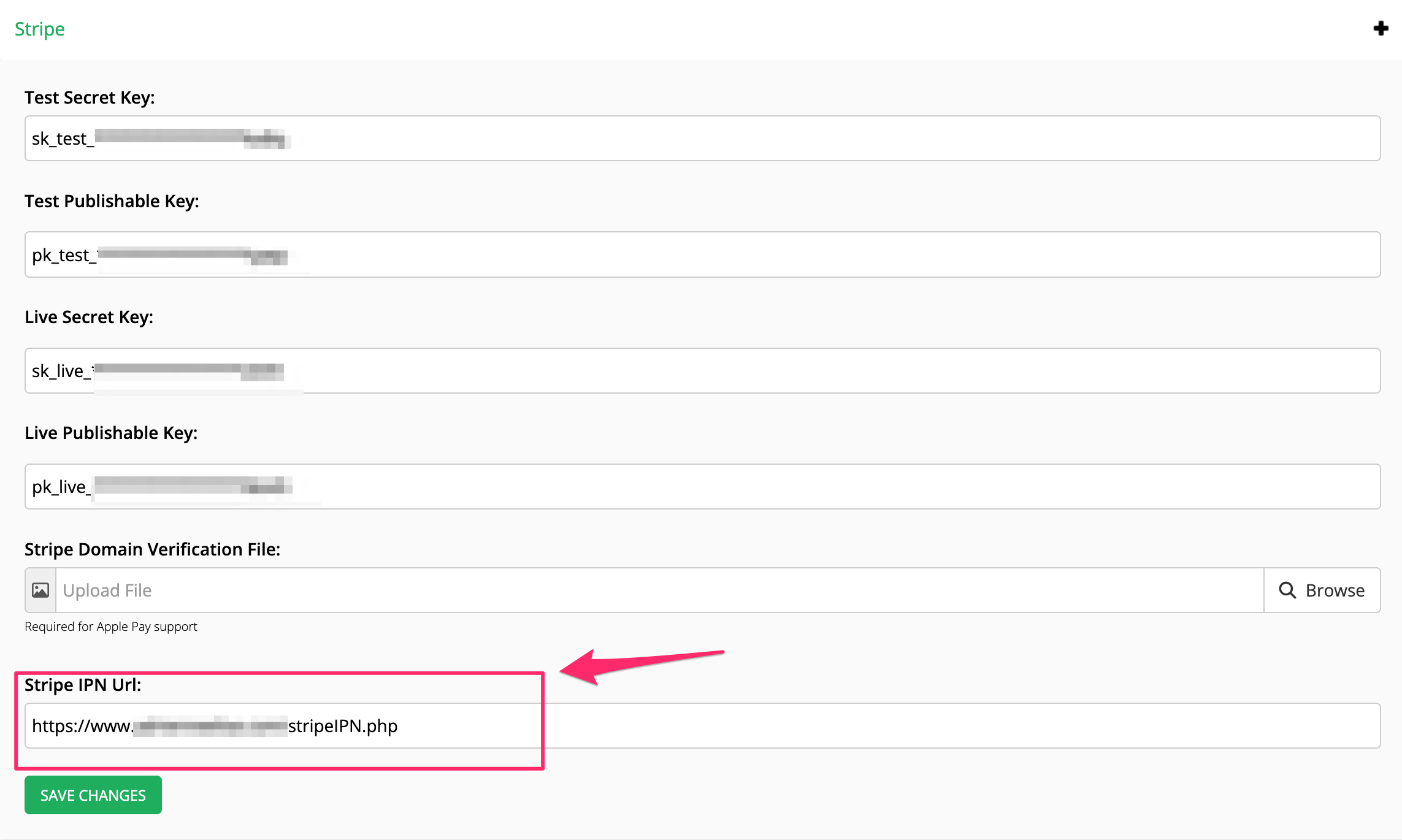The image size is (1402, 840).
Task: Click the Required for Apple Pay note
Action: (111, 627)
